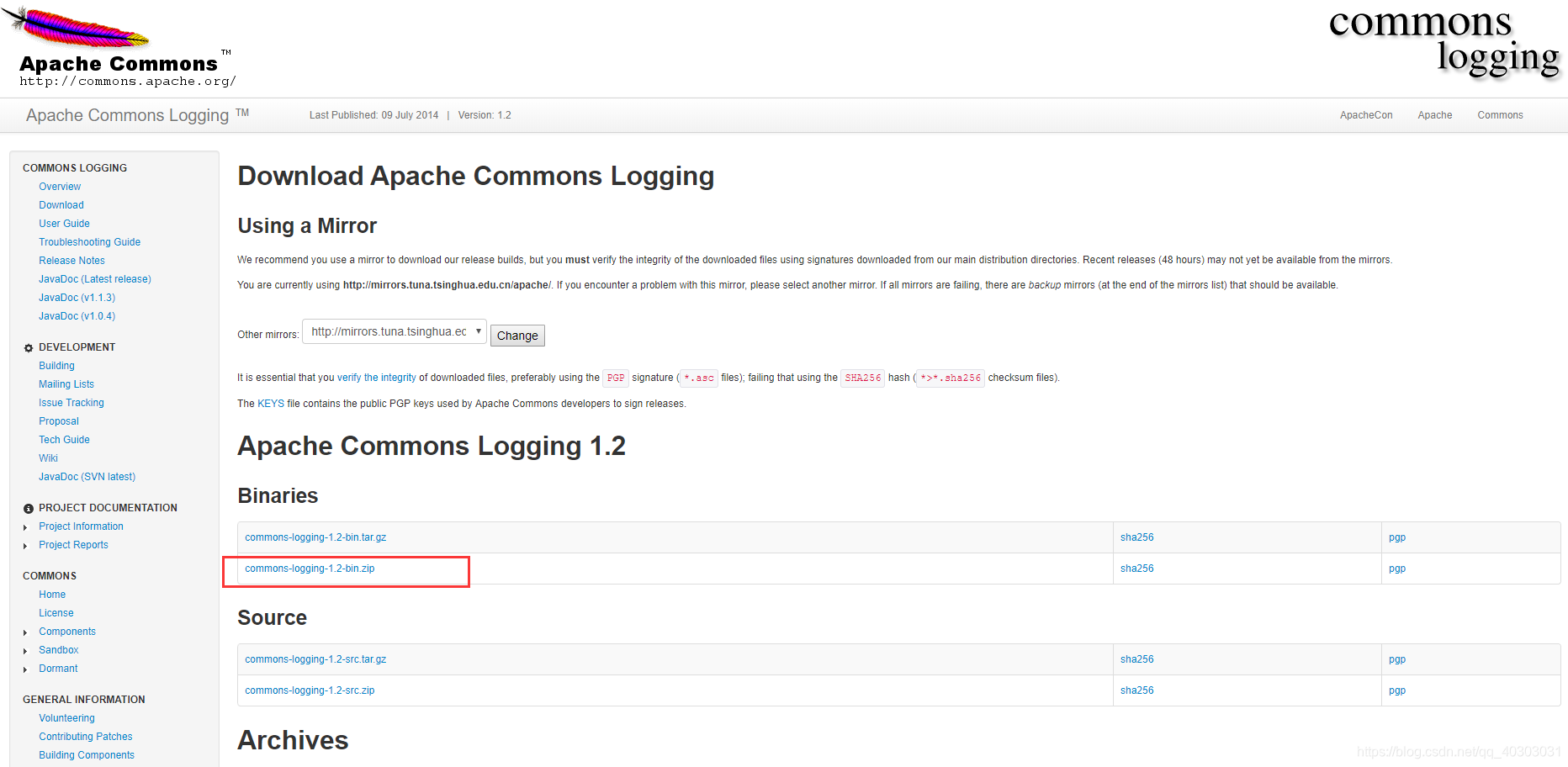Image resolution: width=1568 pixels, height=767 pixels.
Task: Open the Commons Home link
Action: [52, 595]
